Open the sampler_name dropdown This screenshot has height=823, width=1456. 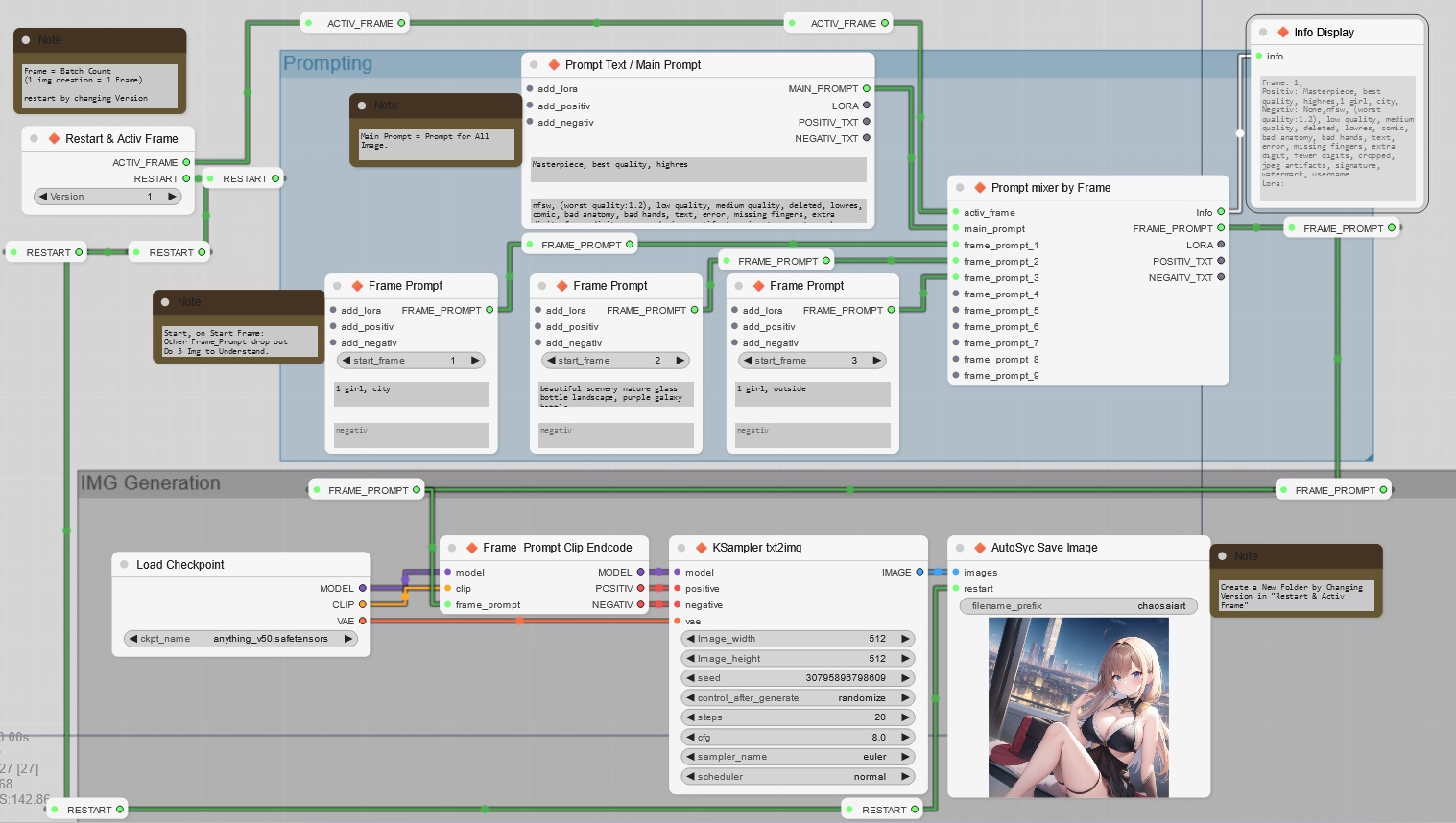[x=797, y=757]
